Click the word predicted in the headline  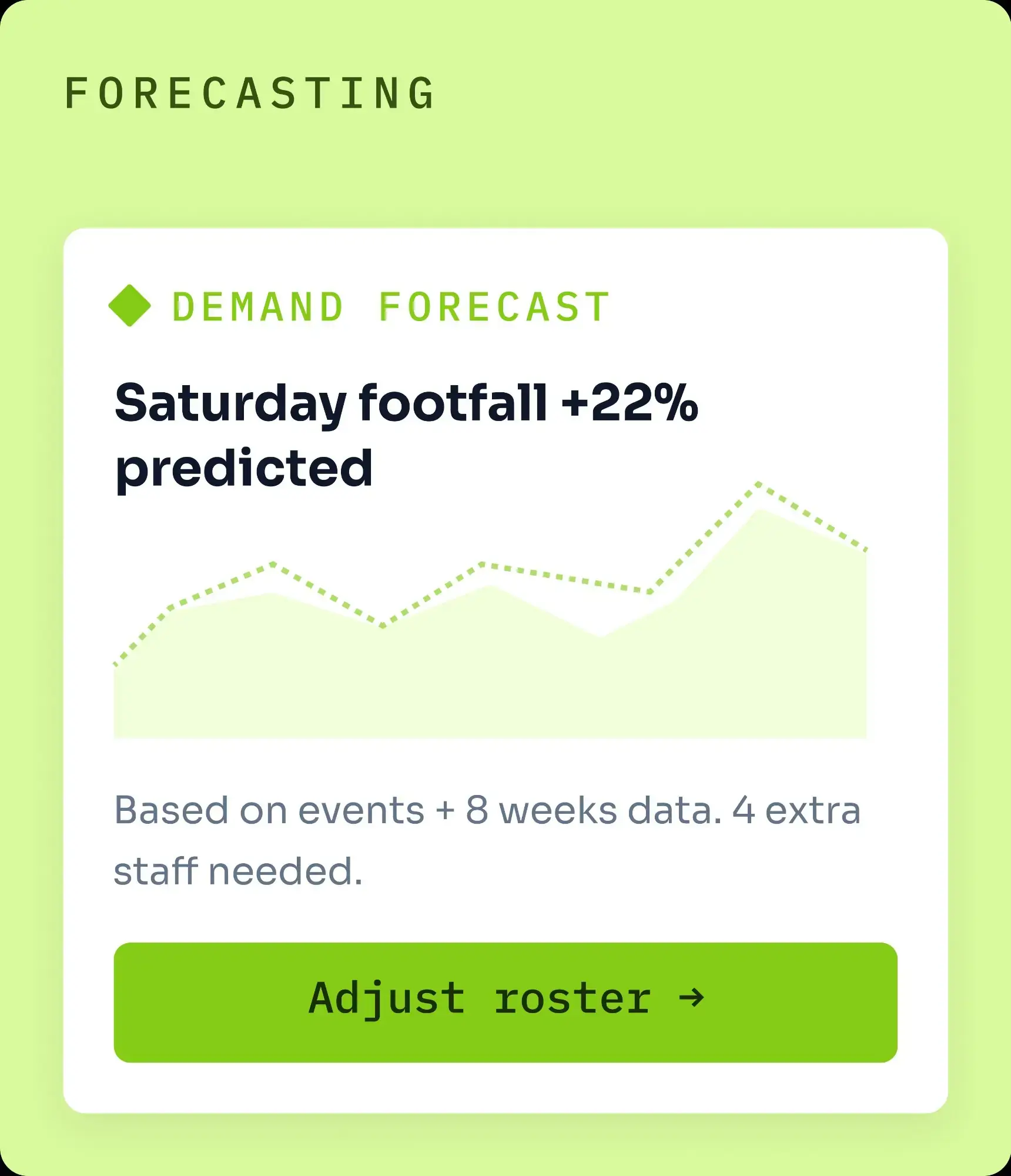point(244,469)
